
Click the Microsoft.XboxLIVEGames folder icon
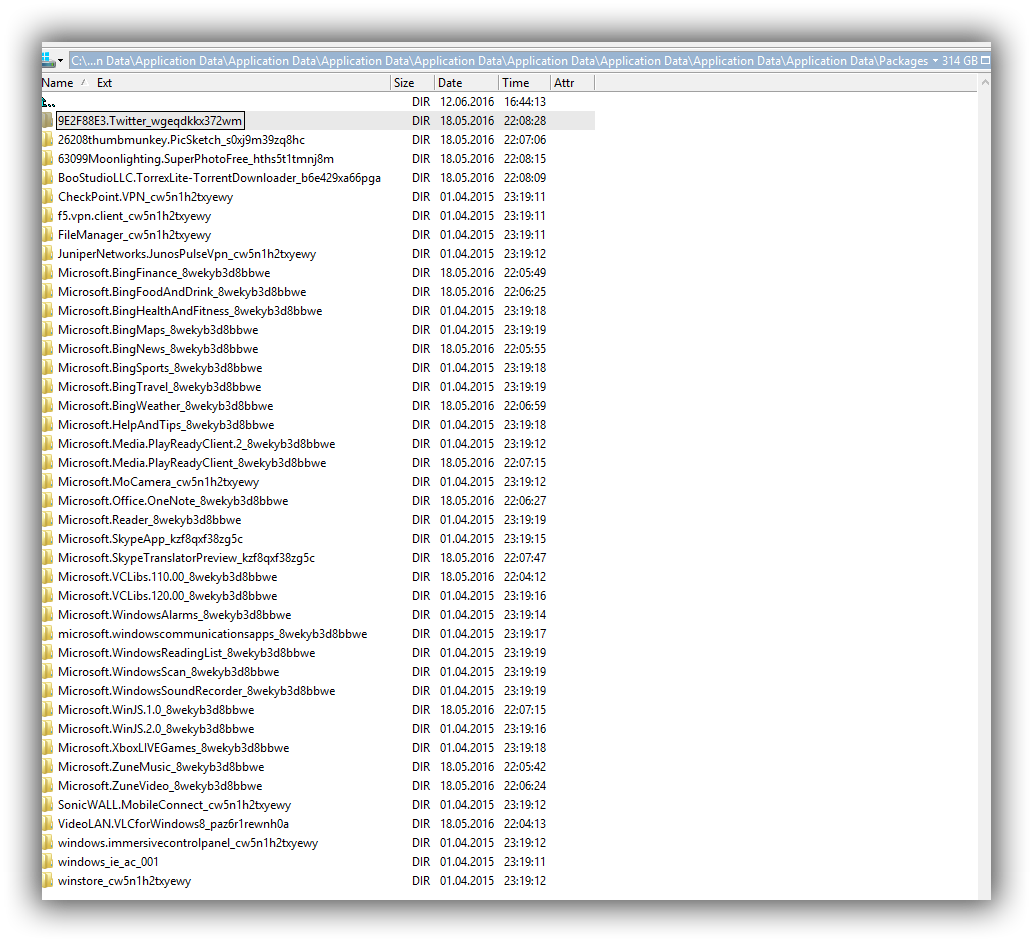point(47,748)
